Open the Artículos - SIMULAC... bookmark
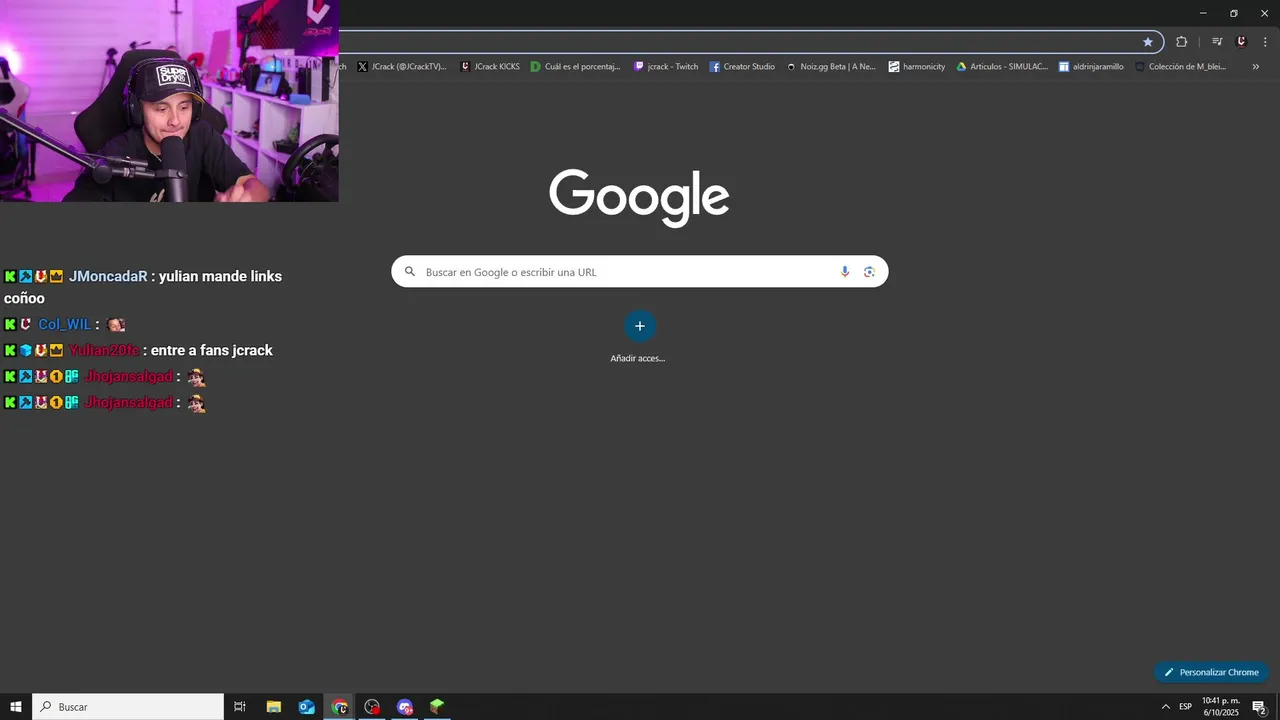The image size is (1280, 720). point(1002,67)
